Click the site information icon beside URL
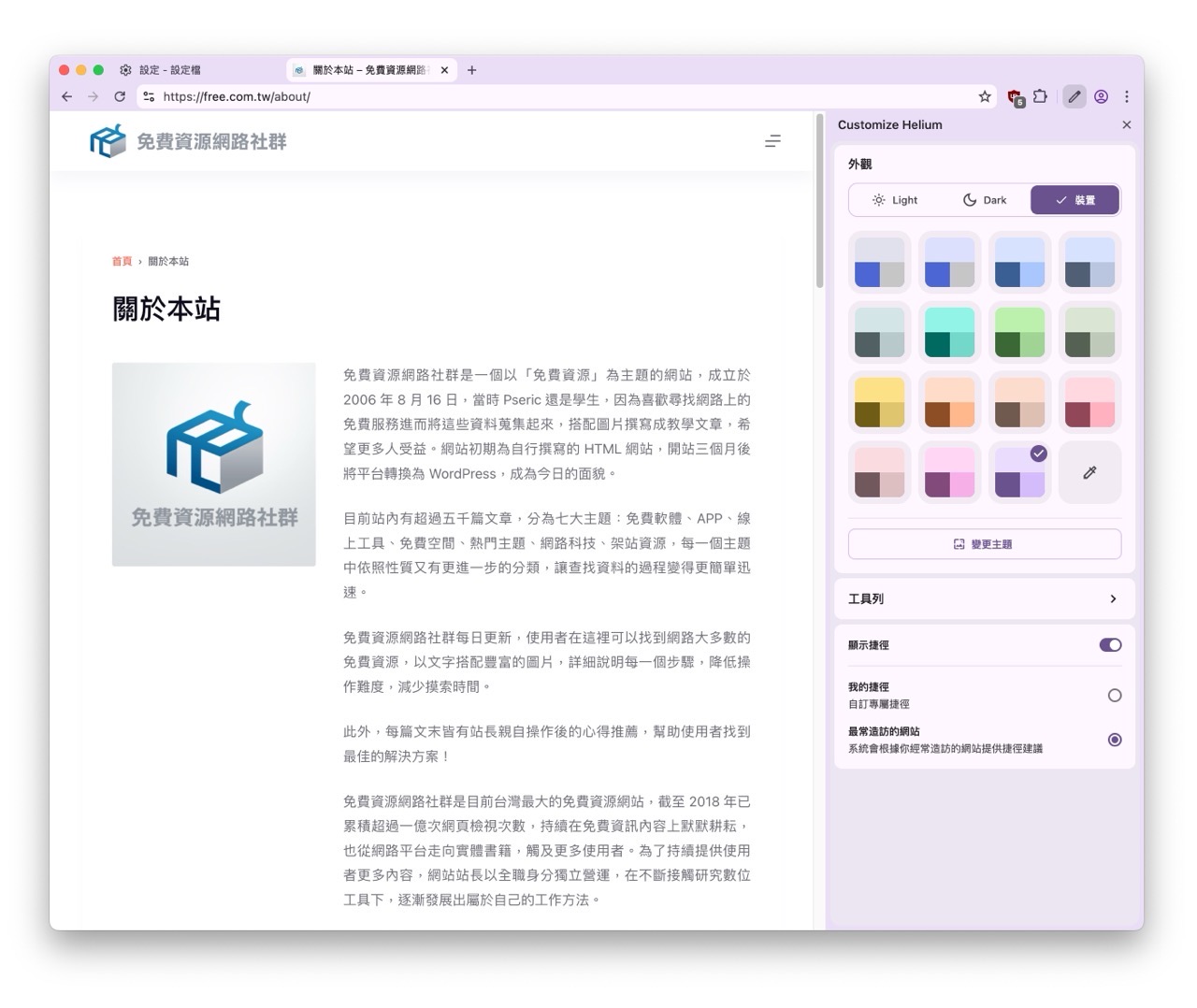The width and height of the screenshot is (1197, 1008). (149, 96)
